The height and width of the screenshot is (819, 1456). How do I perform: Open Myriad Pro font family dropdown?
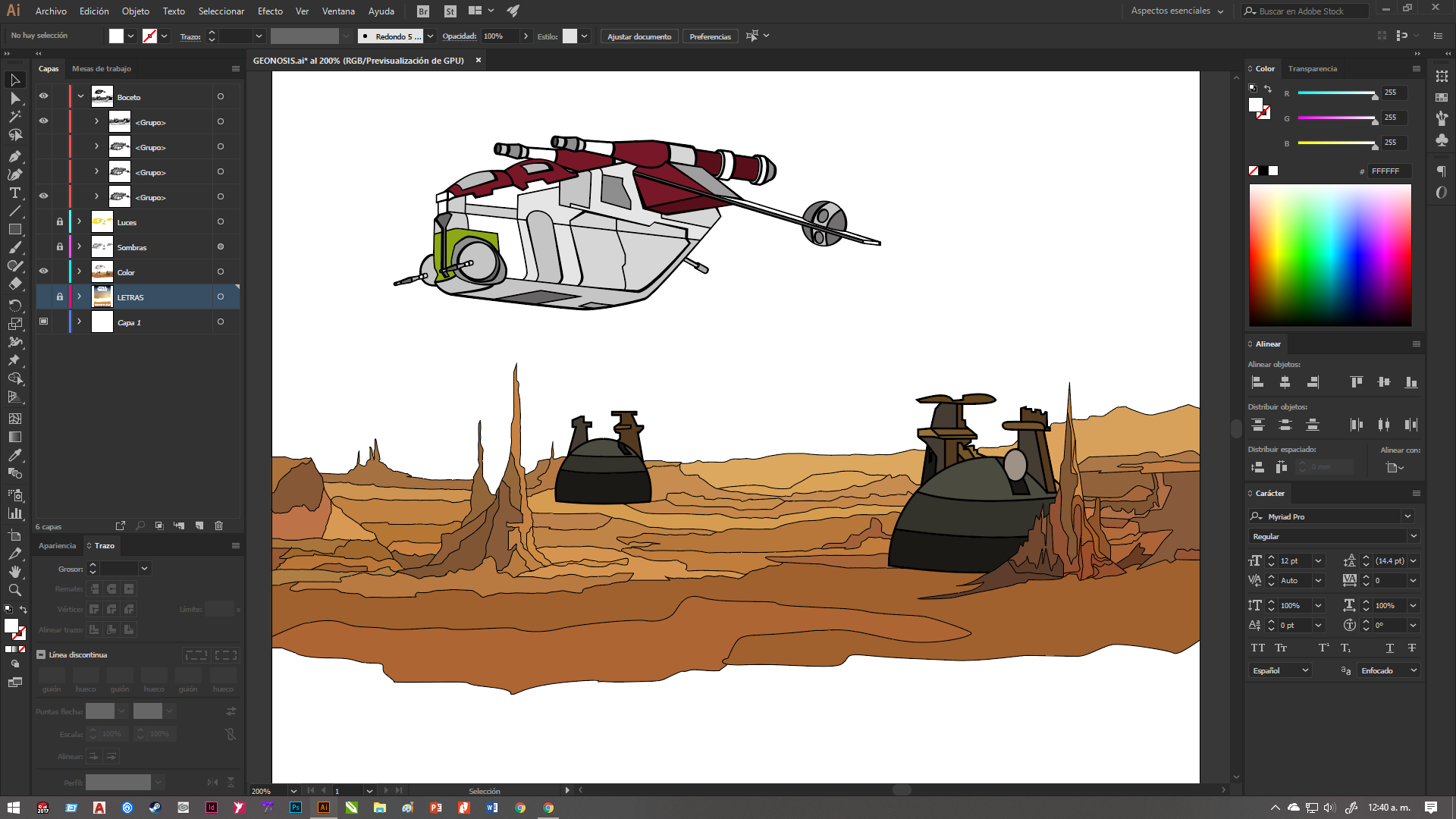pos(1407,516)
